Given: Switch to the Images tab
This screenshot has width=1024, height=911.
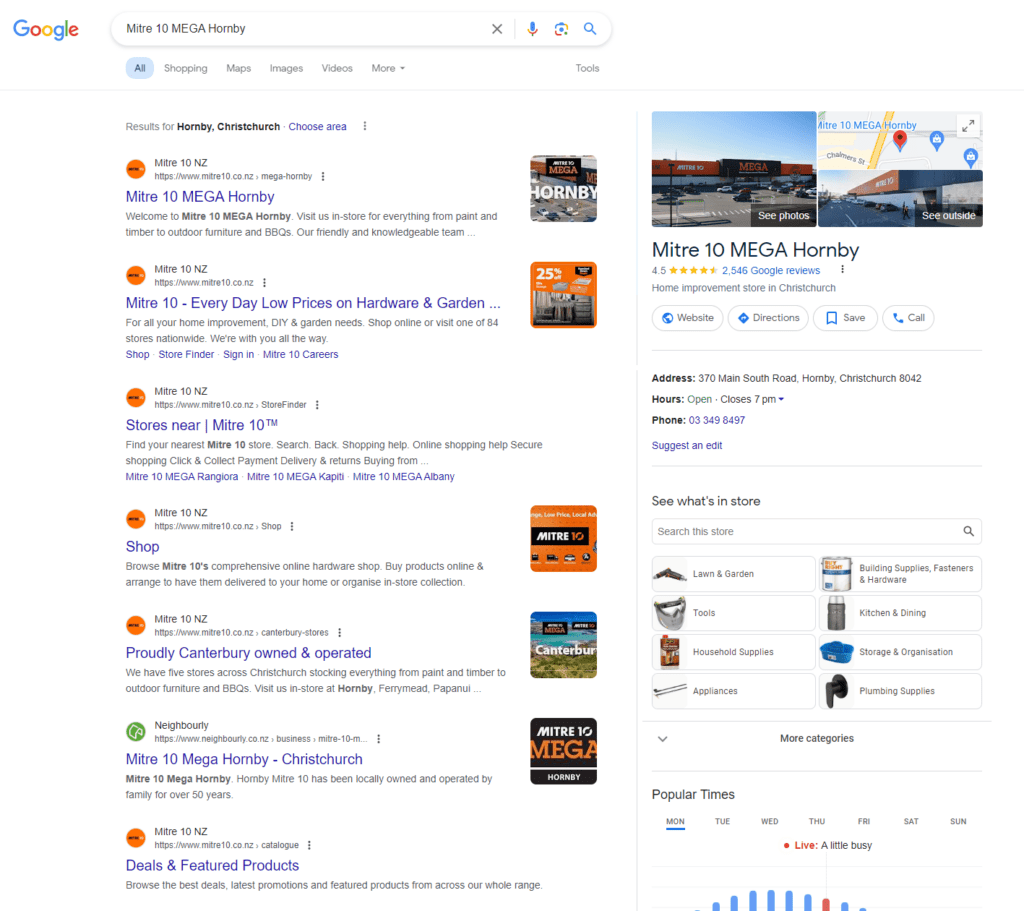Looking at the screenshot, I should (286, 68).
